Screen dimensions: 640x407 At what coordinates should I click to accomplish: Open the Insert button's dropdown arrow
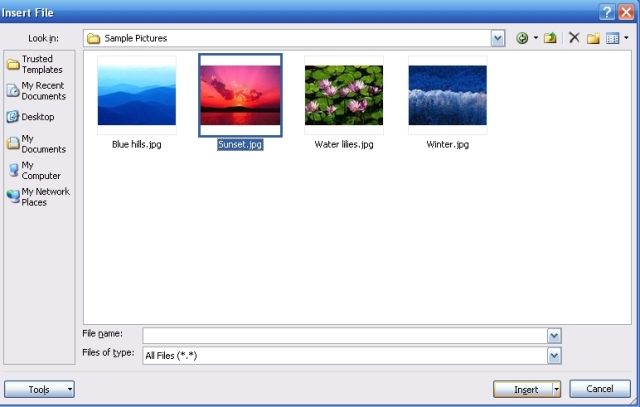coord(556,389)
